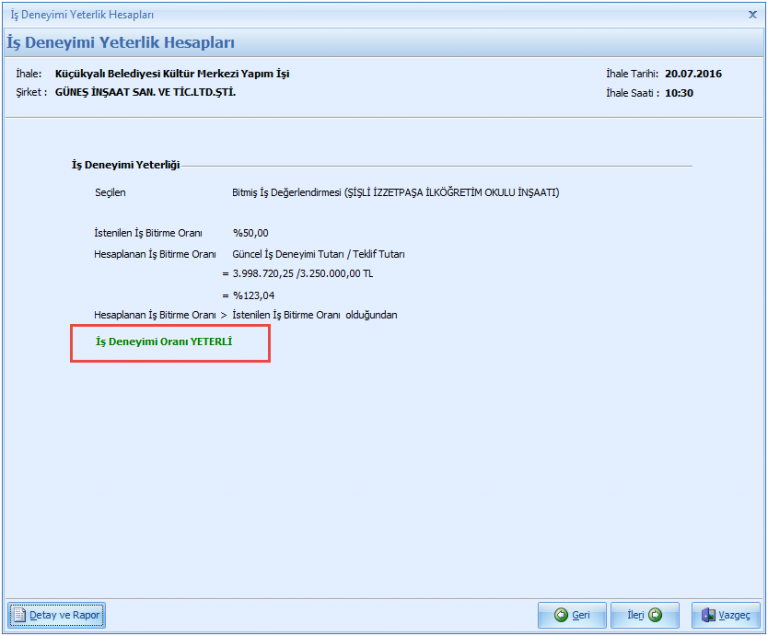The height and width of the screenshot is (636, 768).
Task: Cancel using the Vazgeç button
Action: tap(726, 615)
